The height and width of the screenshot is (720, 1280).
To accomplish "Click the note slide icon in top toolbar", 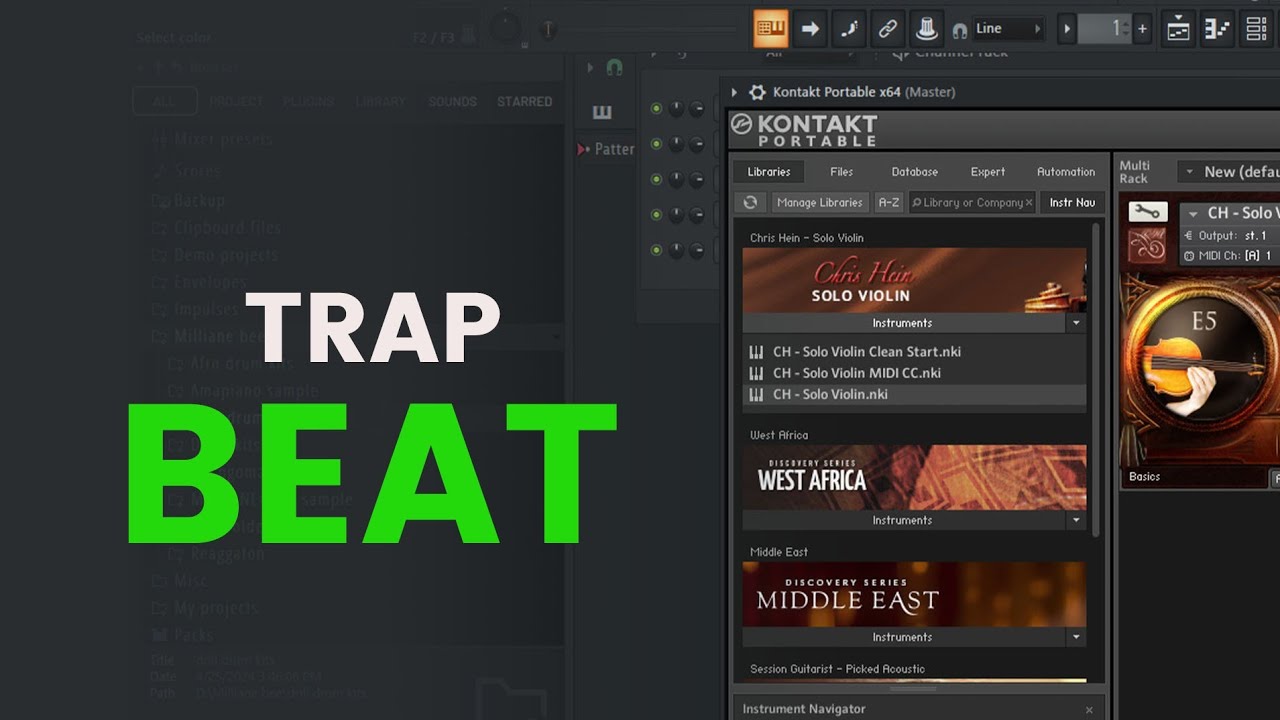I will click(x=849, y=29).
